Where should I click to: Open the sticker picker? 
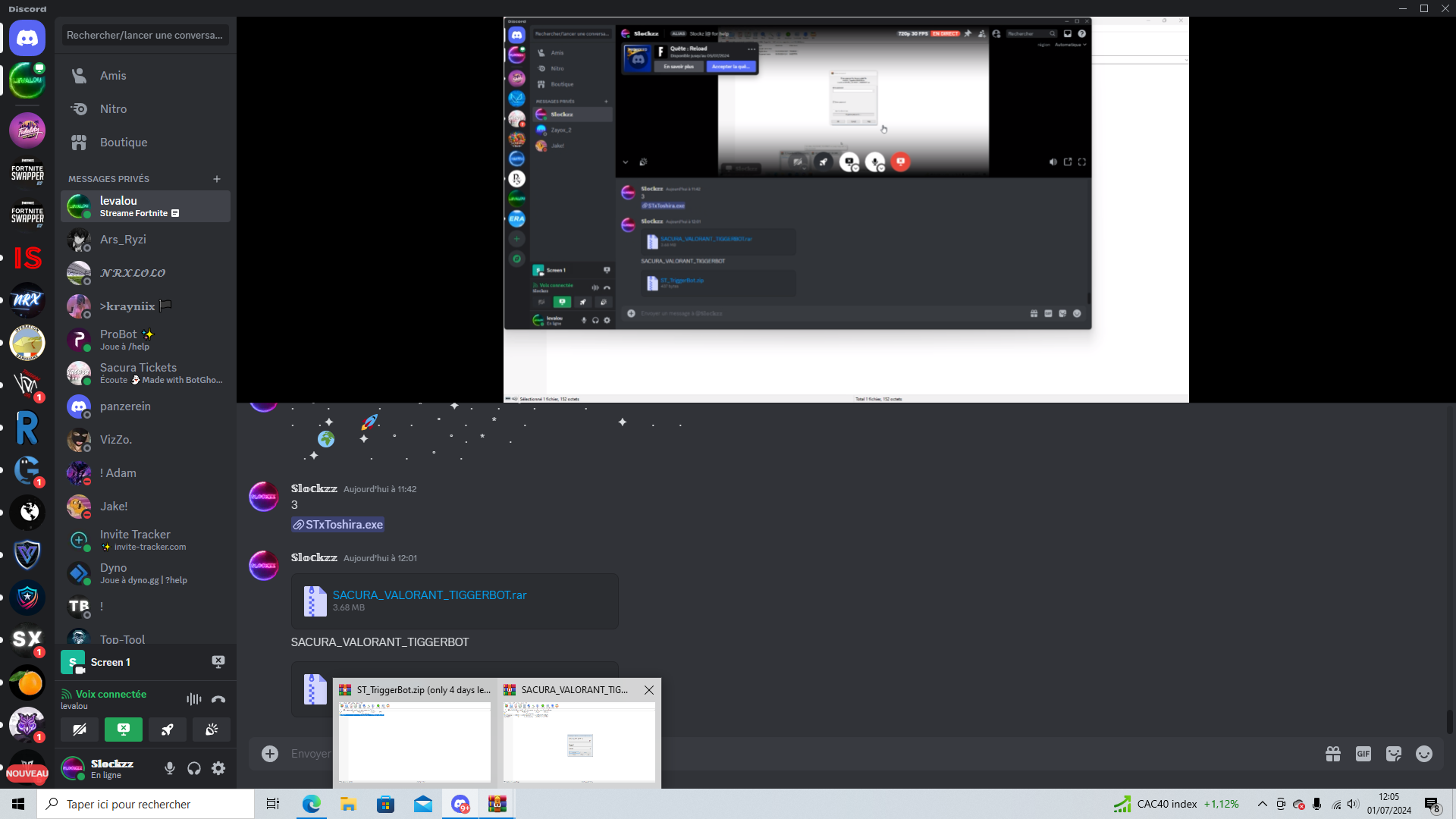click(1394, 754)
